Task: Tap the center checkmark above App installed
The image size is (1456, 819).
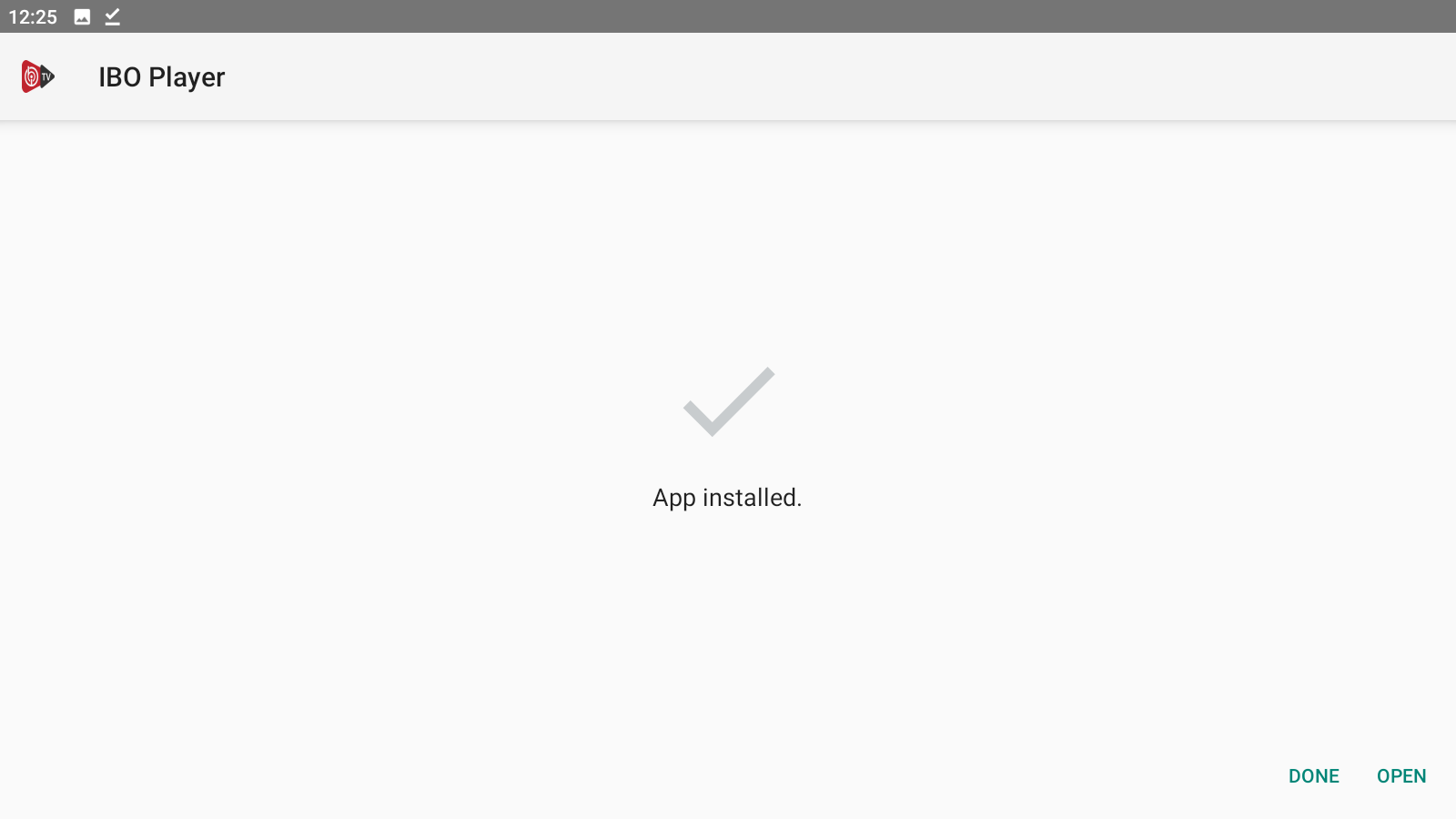Action: point(729,401)
